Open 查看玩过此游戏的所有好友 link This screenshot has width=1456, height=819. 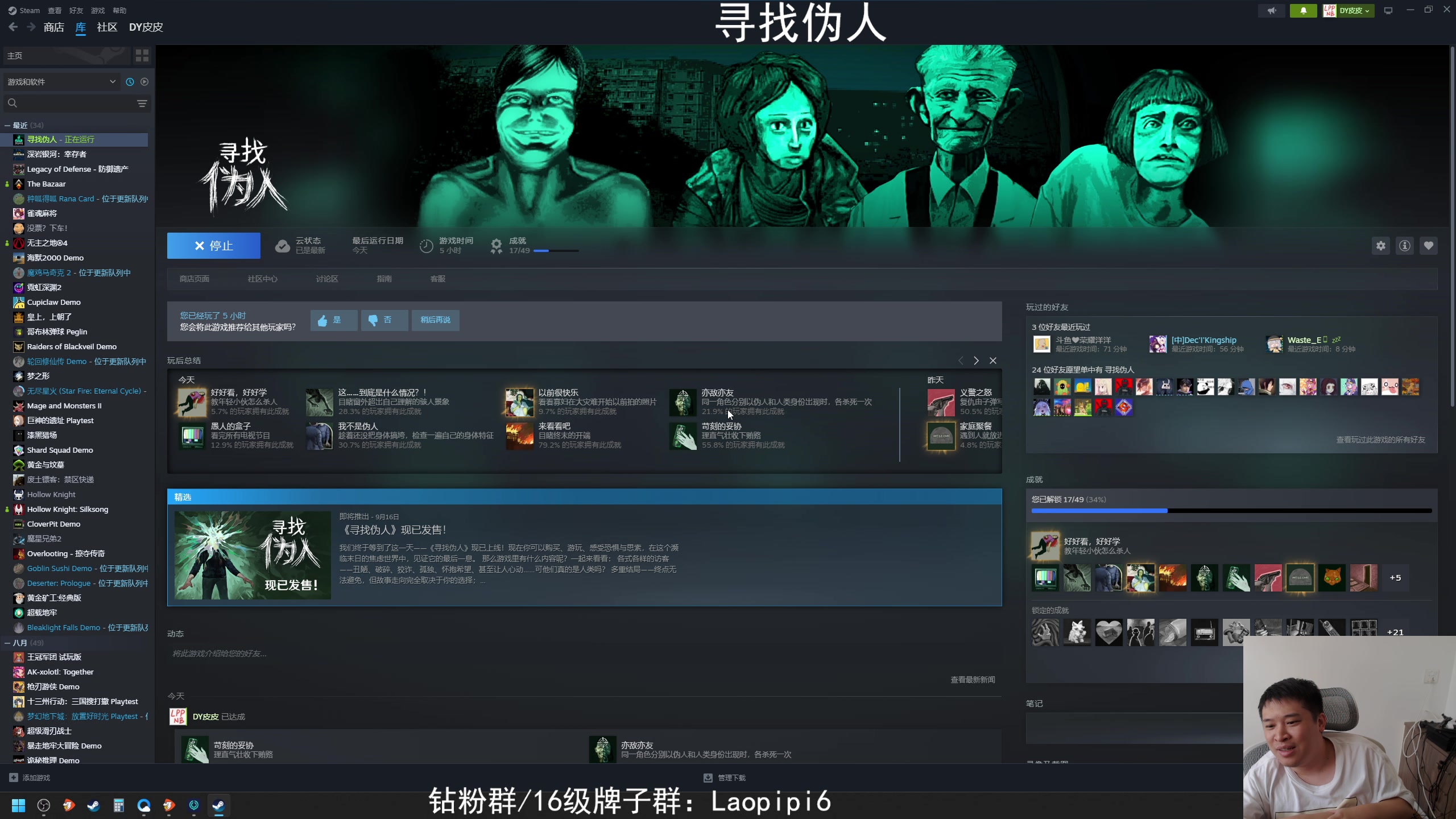click(x=1380, y=440)
